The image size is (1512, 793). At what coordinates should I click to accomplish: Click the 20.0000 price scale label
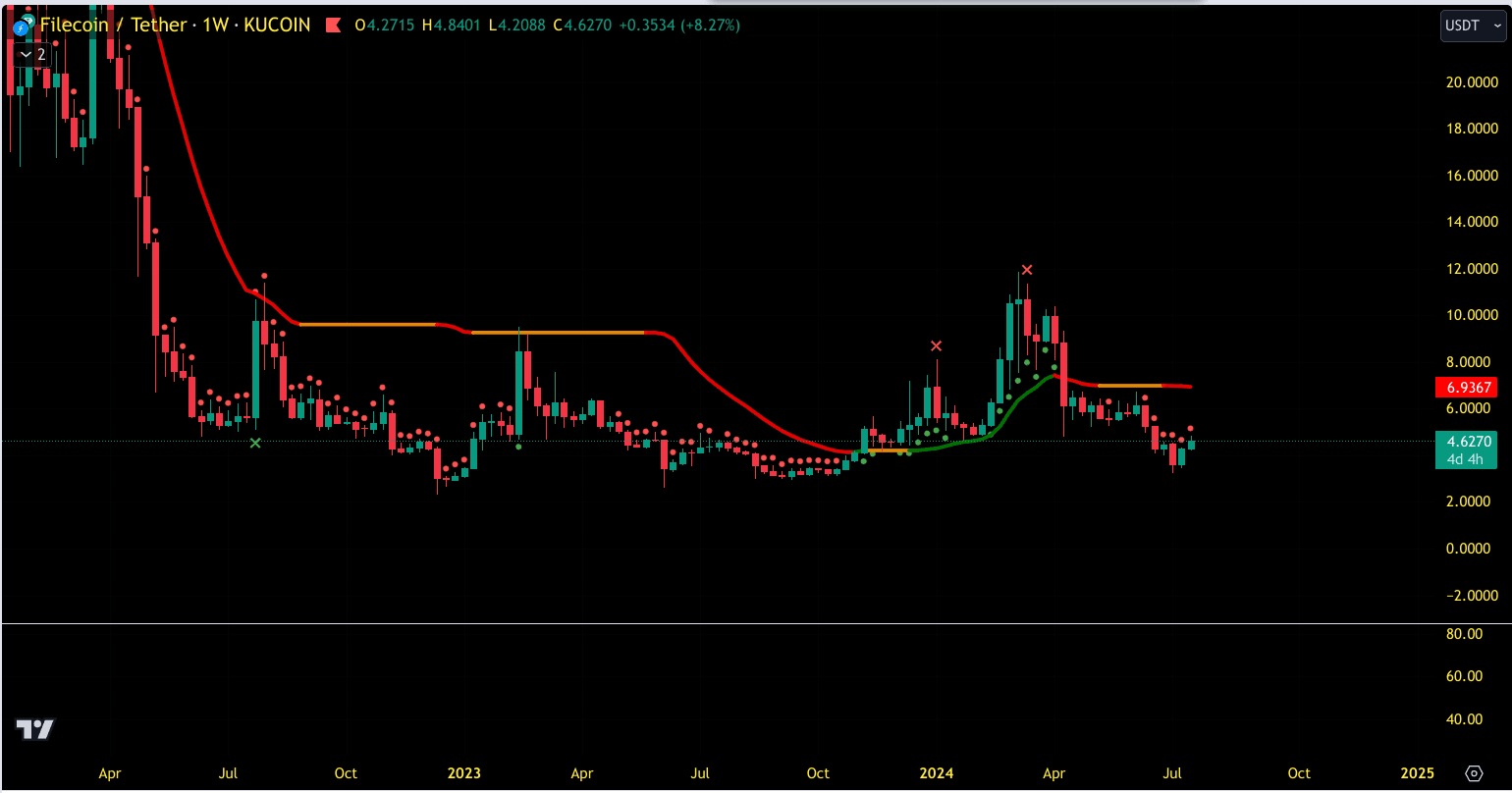[x=1472, y=82]
